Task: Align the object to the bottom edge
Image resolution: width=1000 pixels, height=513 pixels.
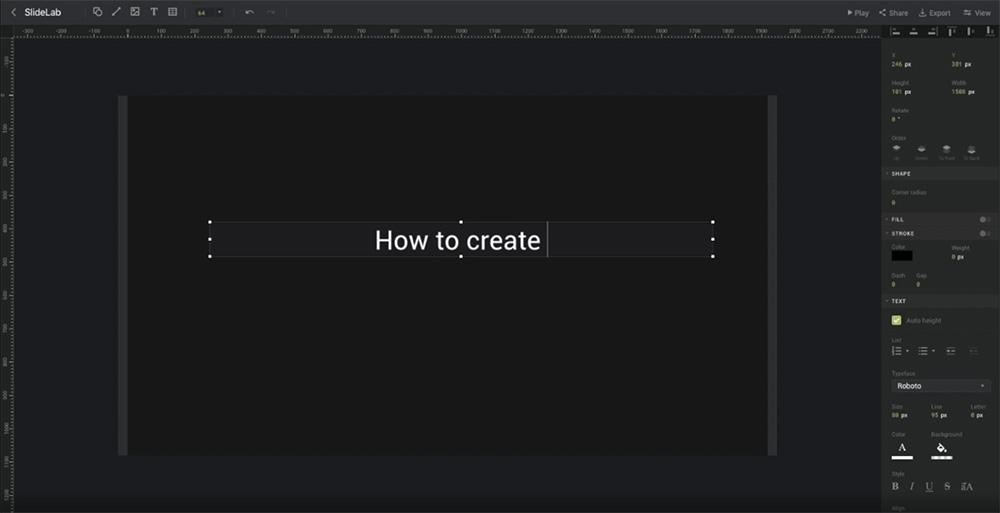Action: coord(989,31)
